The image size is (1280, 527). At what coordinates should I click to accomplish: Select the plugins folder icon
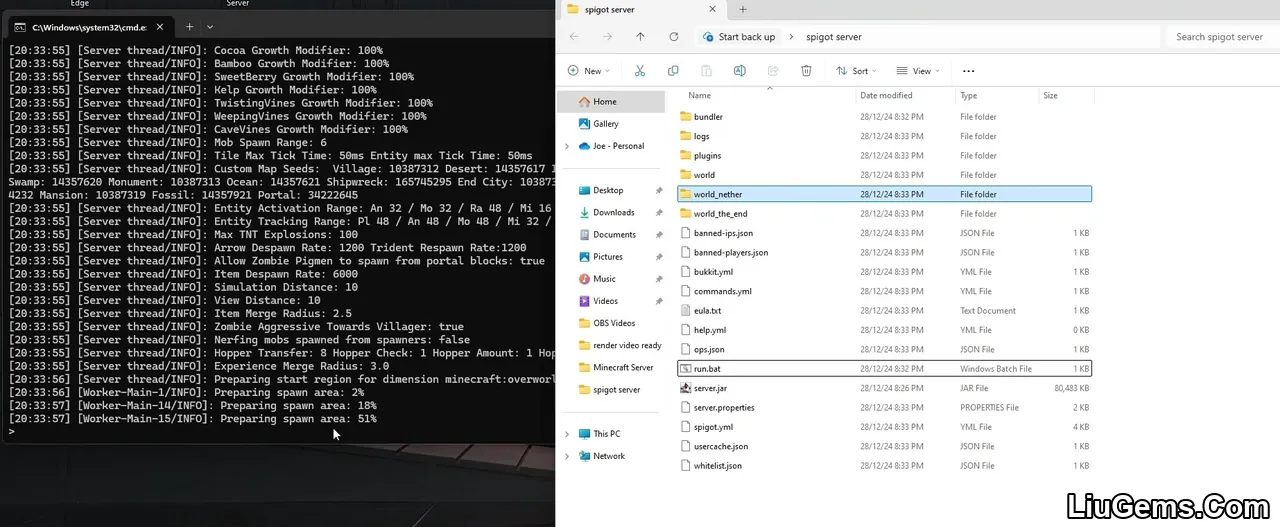(x=685, y=156)
